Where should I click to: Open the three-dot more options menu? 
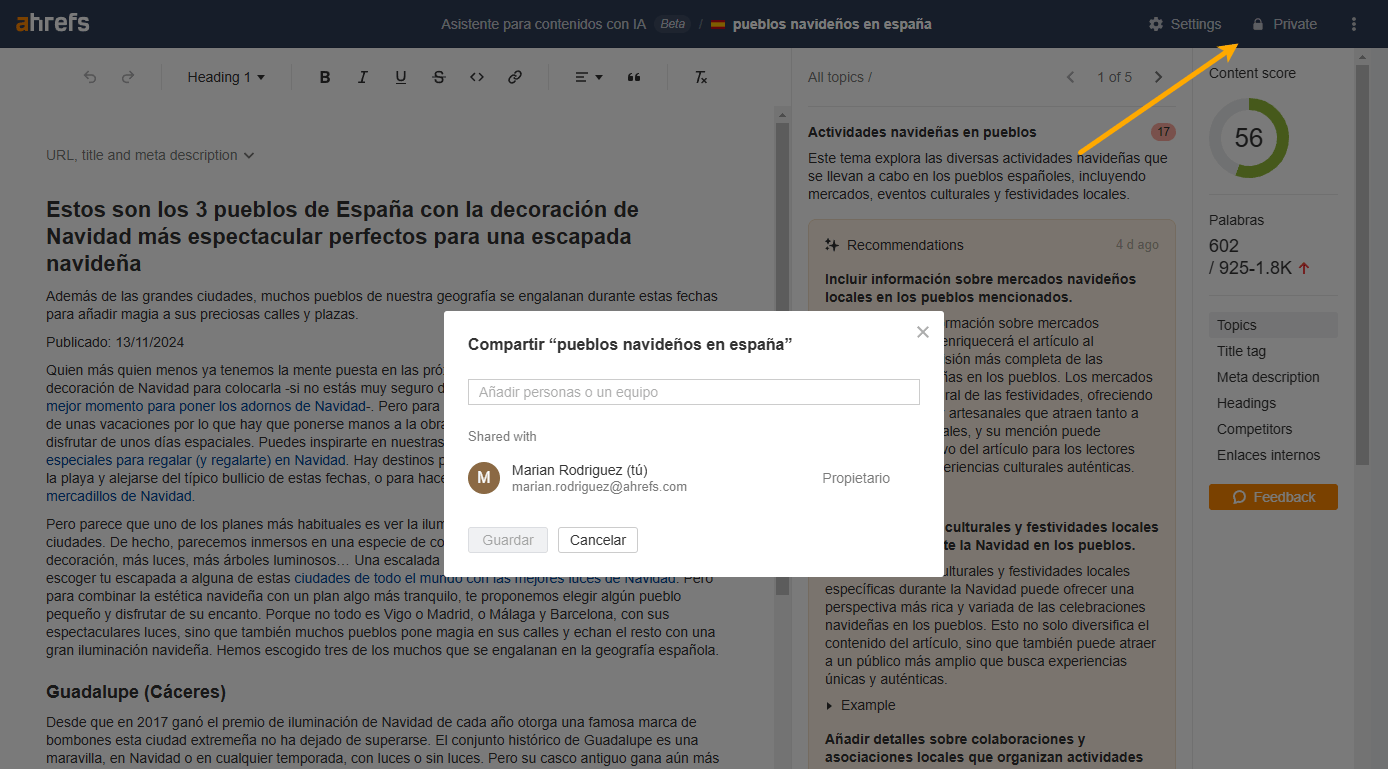(1354, 24)
